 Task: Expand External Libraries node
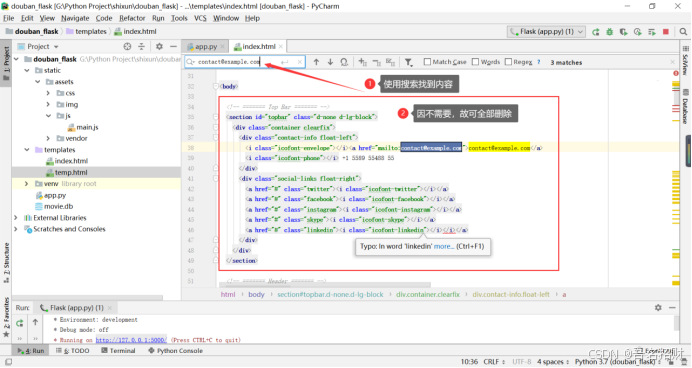pyautogui.click(x=16, y=218)
